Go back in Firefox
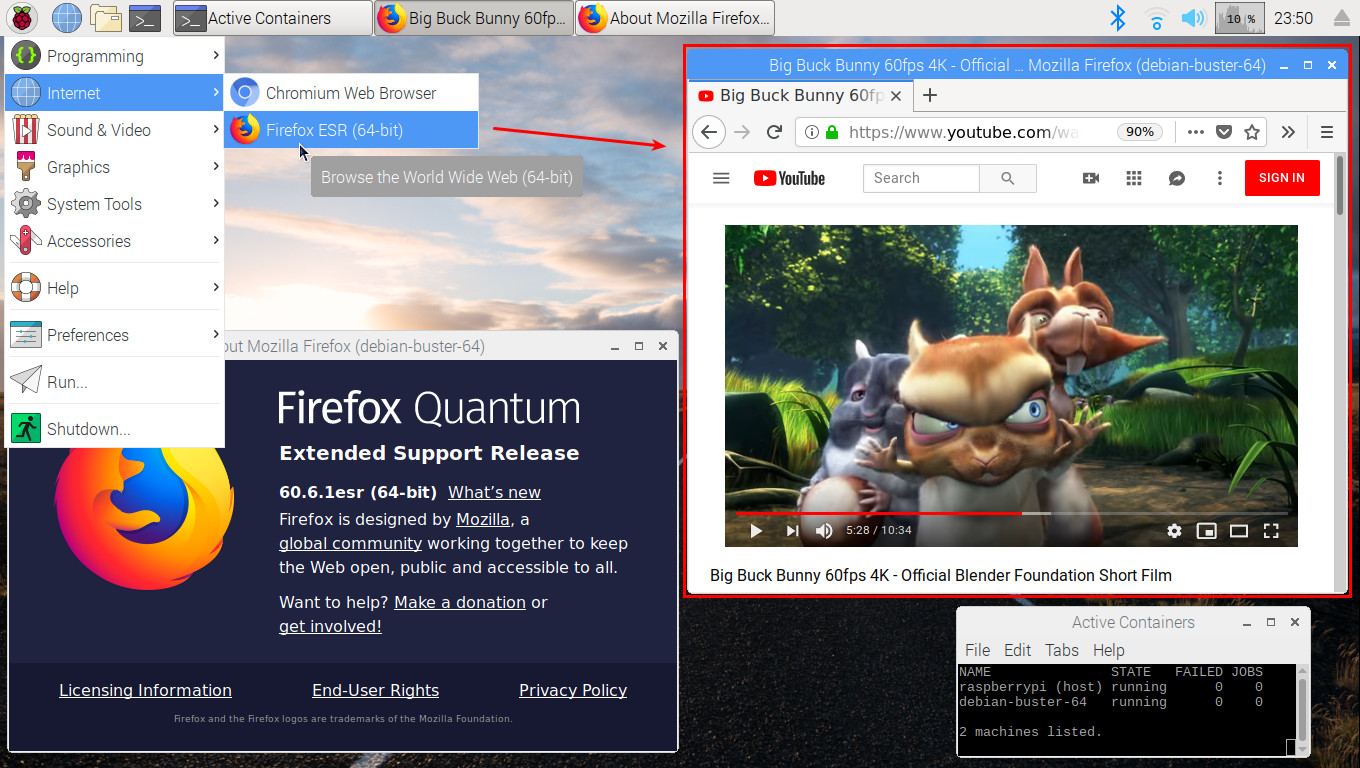 coord(709,132)
